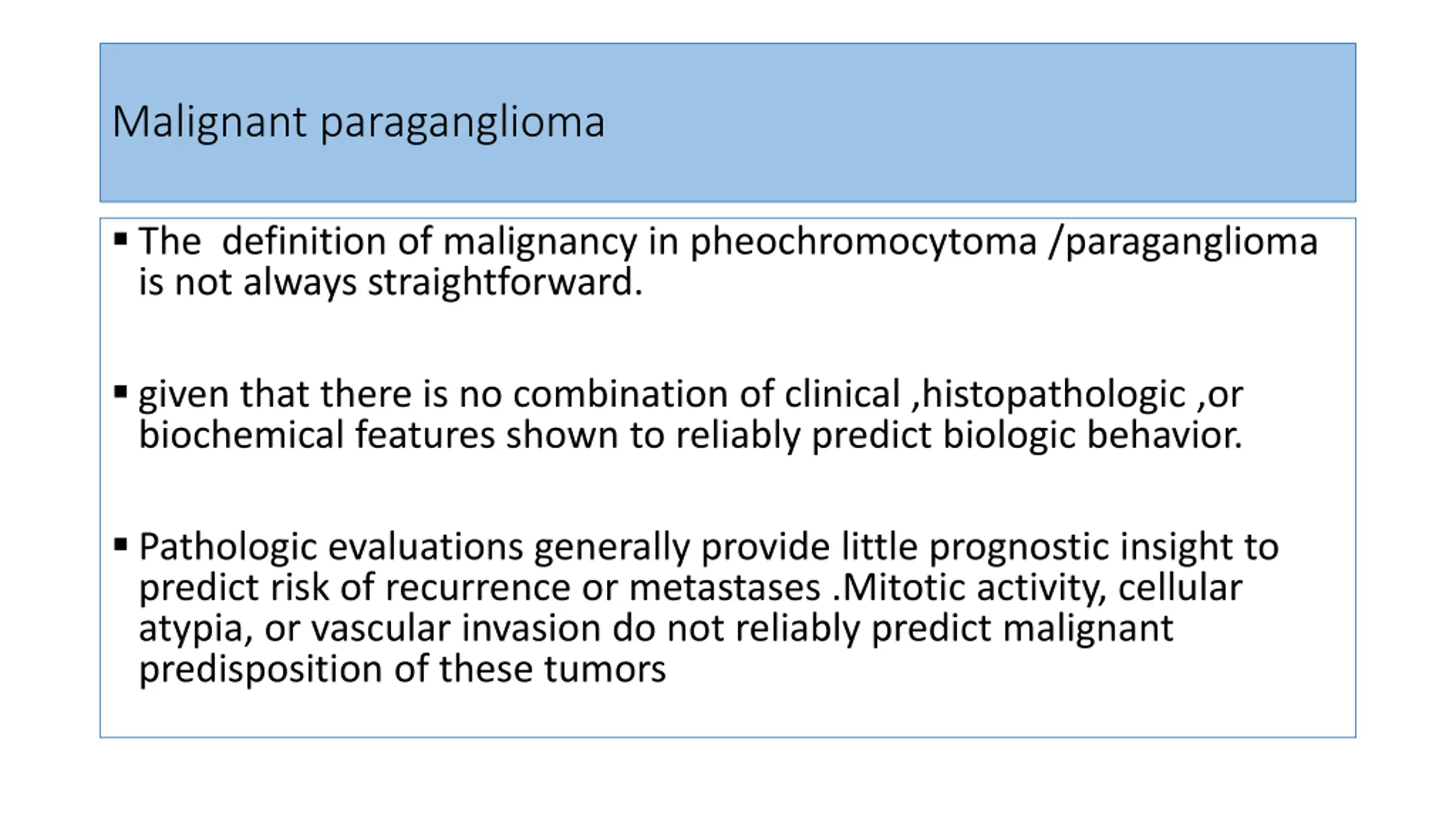Click the first bullet marker before 'The definition'
Viewport: 1456px width, 819px height.
point(120,239)
